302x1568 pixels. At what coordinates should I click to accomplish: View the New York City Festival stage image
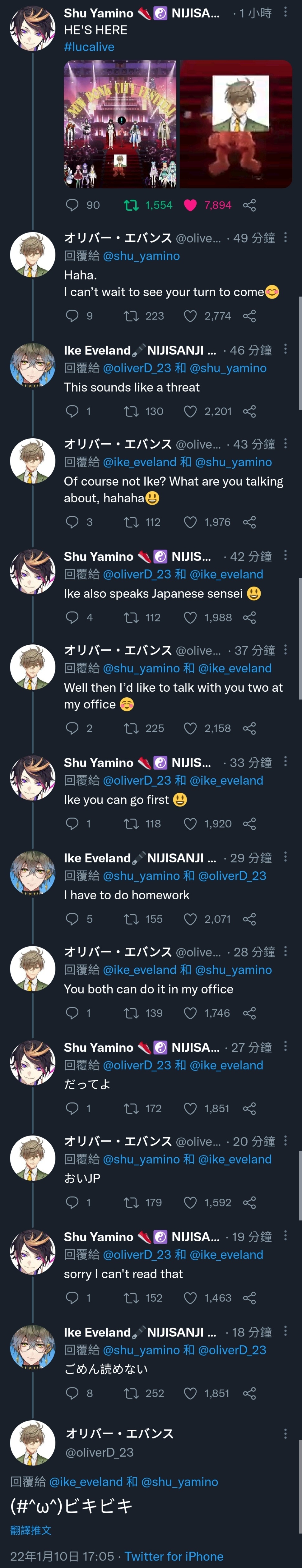(x=121, y=124)
